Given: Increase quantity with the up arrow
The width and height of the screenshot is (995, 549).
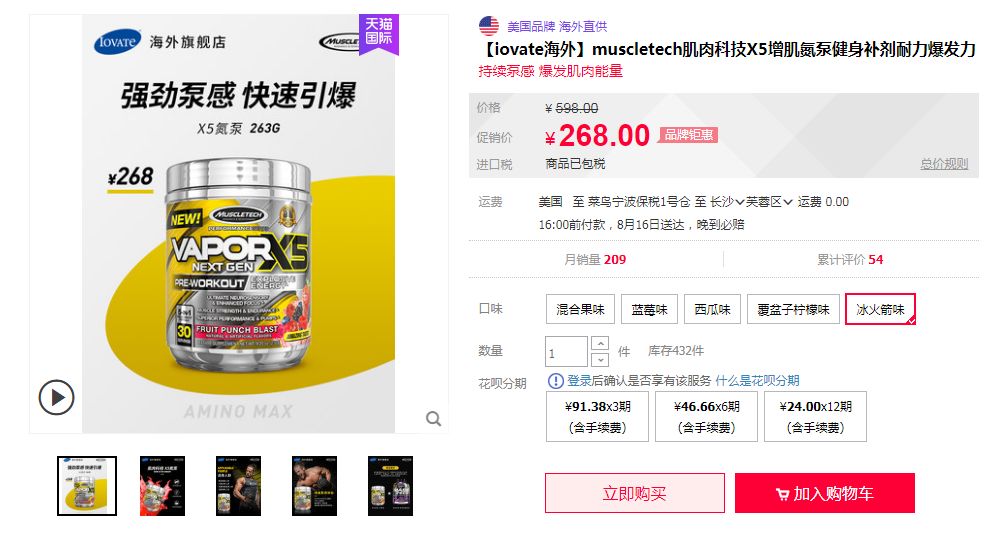Looking at the screenshot, I should point(600,343).
